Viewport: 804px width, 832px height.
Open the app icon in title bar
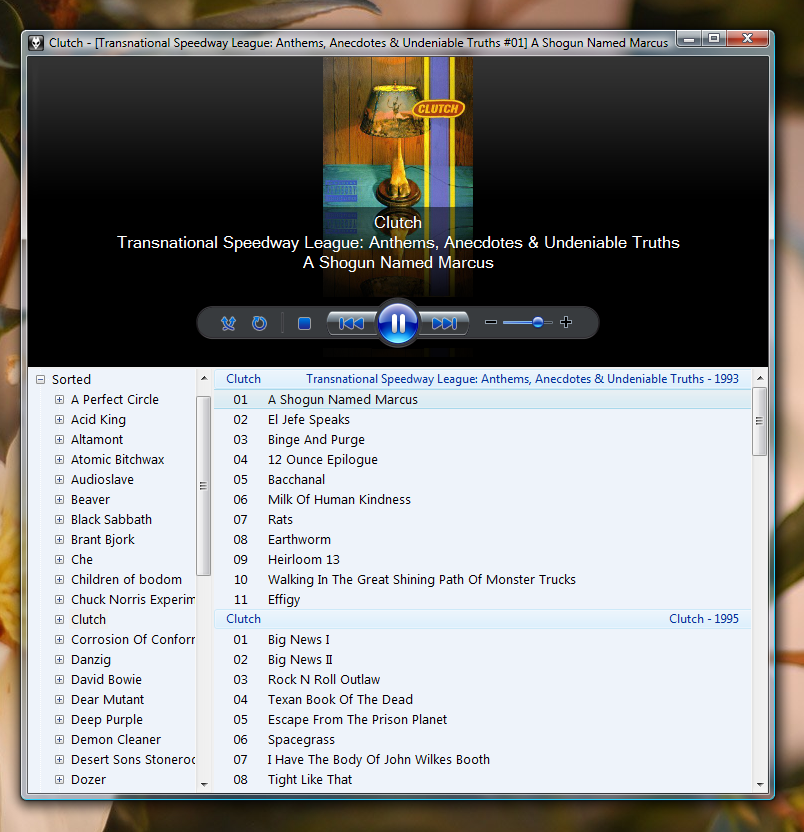pos(37,43)
